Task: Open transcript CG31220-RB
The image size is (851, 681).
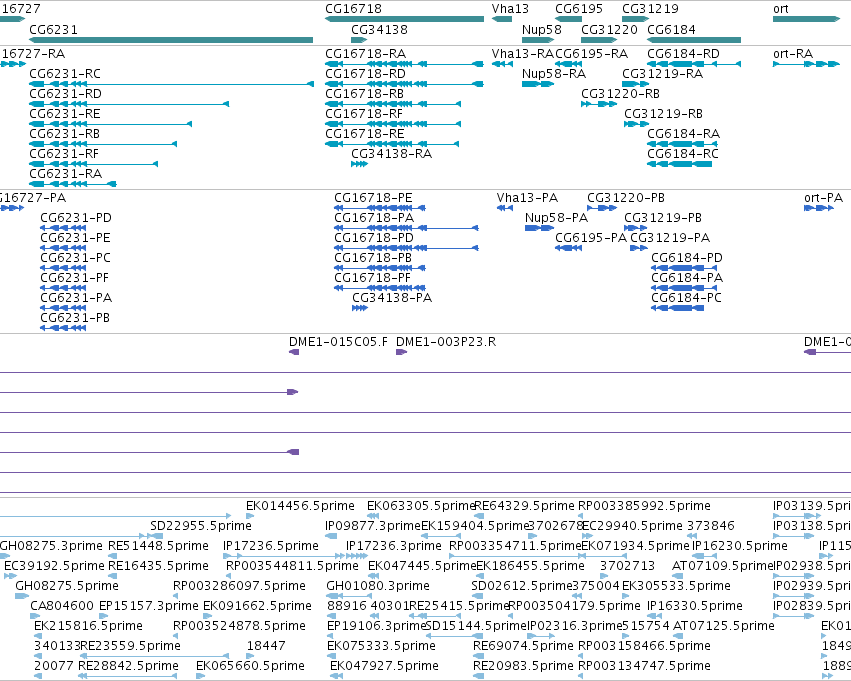Action: coord(599,104)
